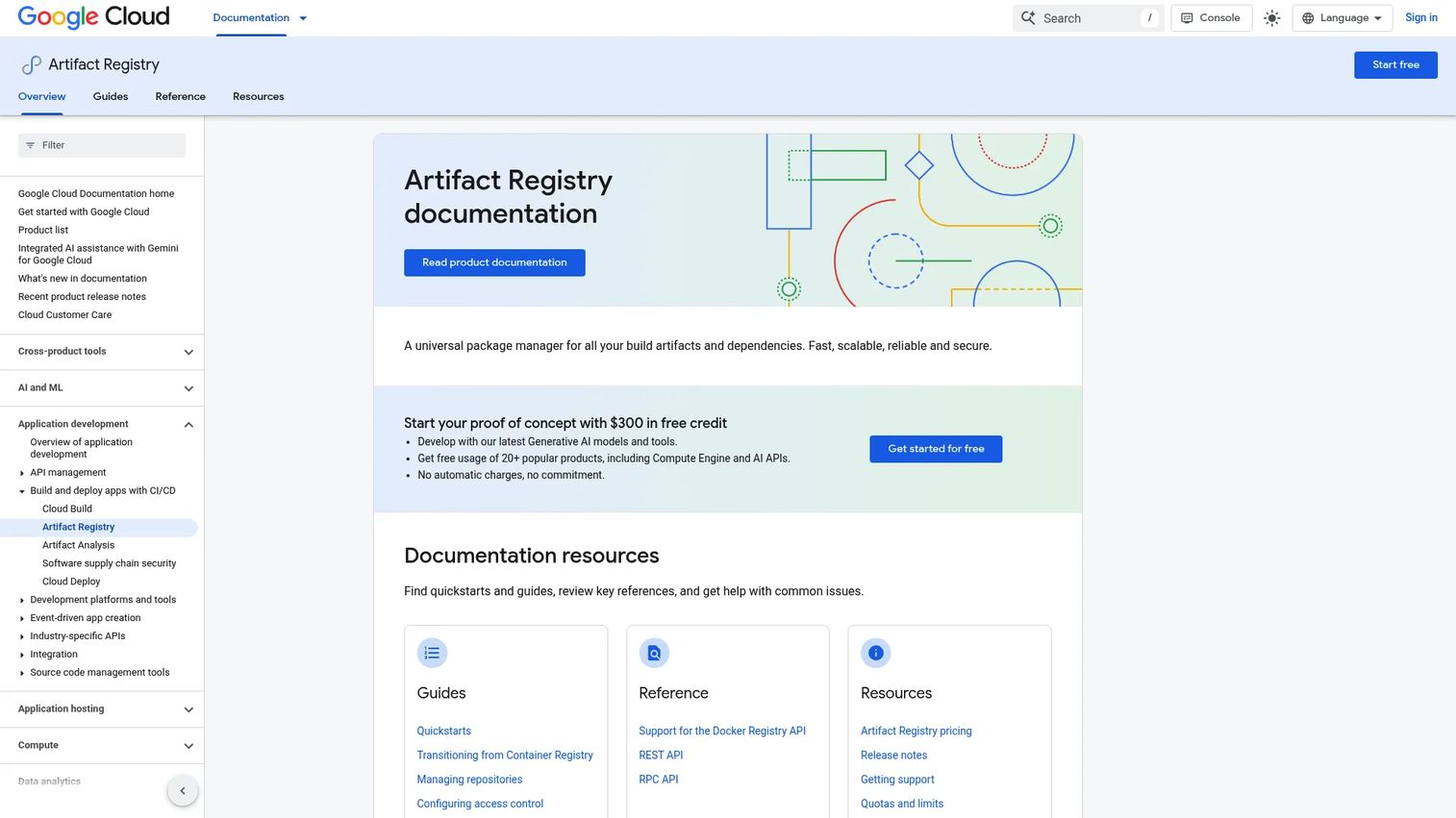Screen dimensions: 1456x818
Task: Click the Google Cloud logo
Action: pyautogui.click(x=93, y=17)
